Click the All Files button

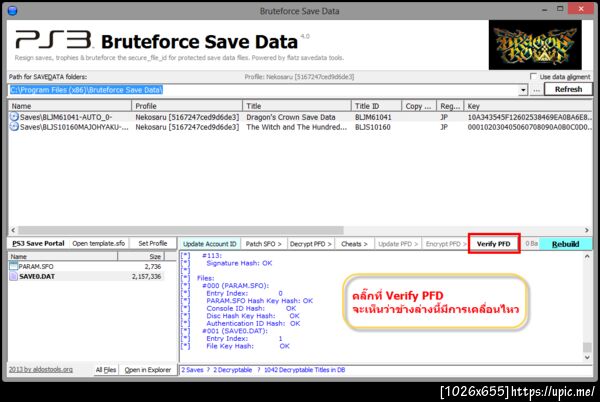tap(106, 369)
